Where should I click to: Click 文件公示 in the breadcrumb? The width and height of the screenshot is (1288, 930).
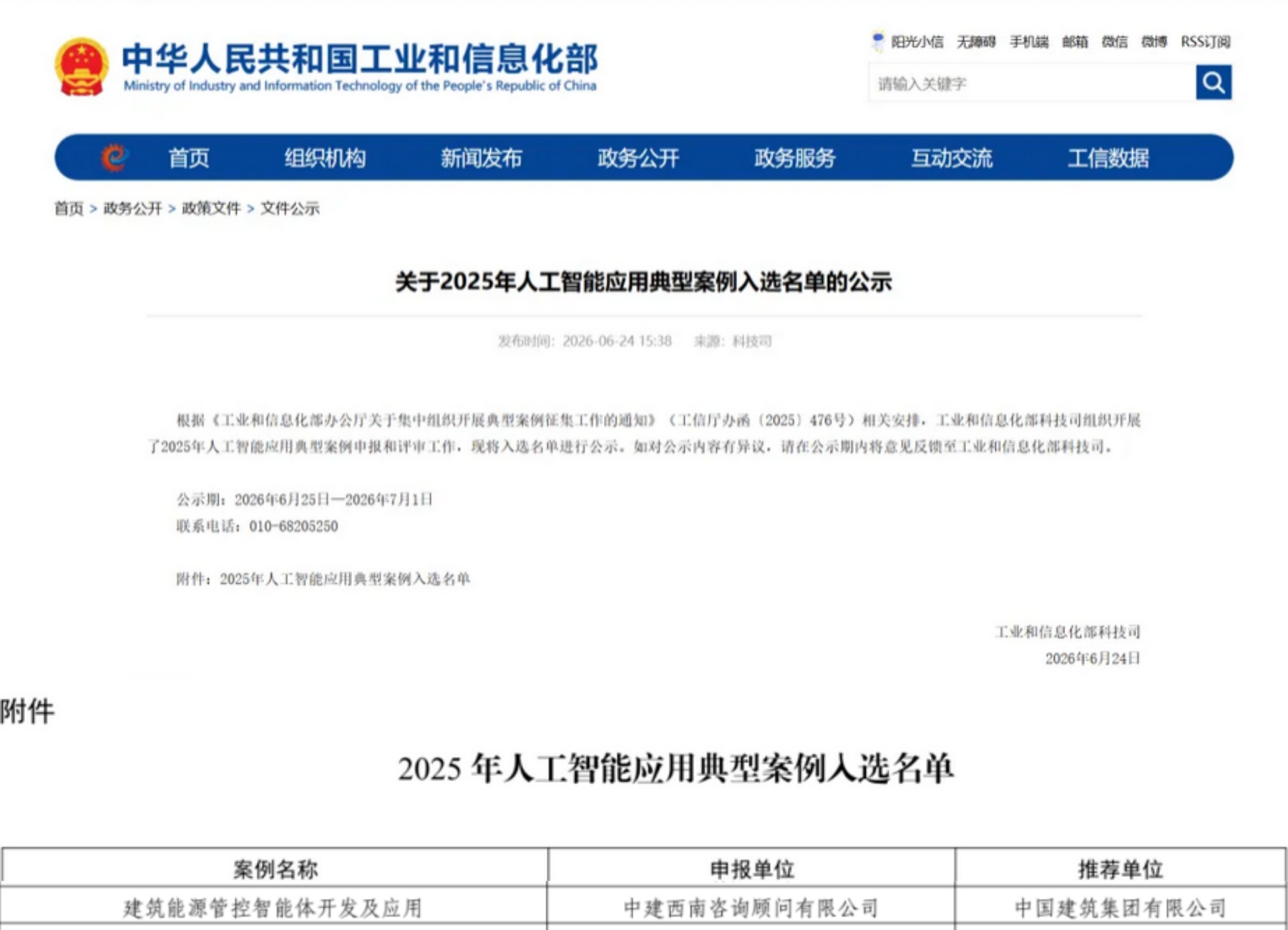[x=290, y=208]
